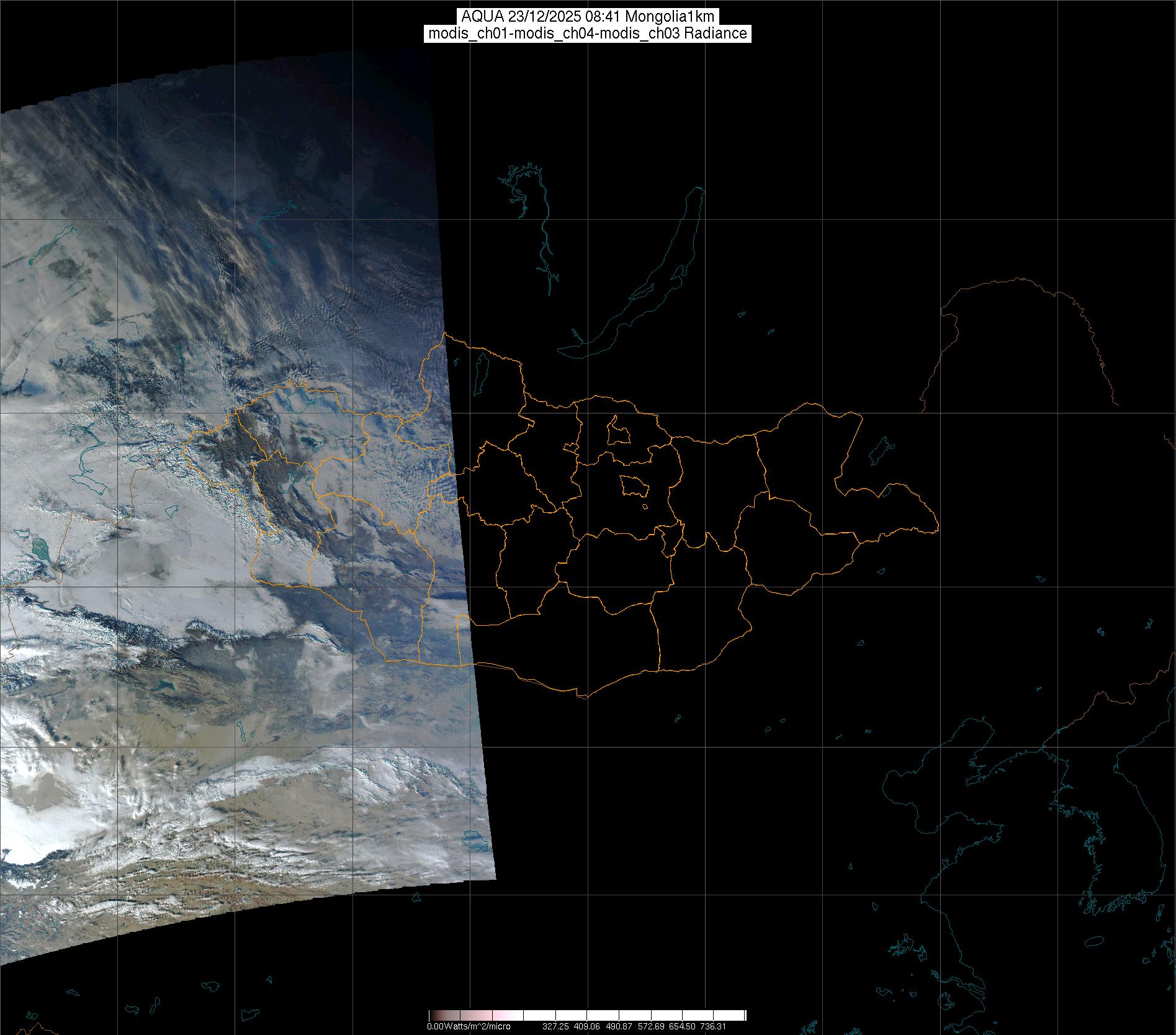Select Lake Khövsgöl outline in northern Mongolia

pos(480,372)
